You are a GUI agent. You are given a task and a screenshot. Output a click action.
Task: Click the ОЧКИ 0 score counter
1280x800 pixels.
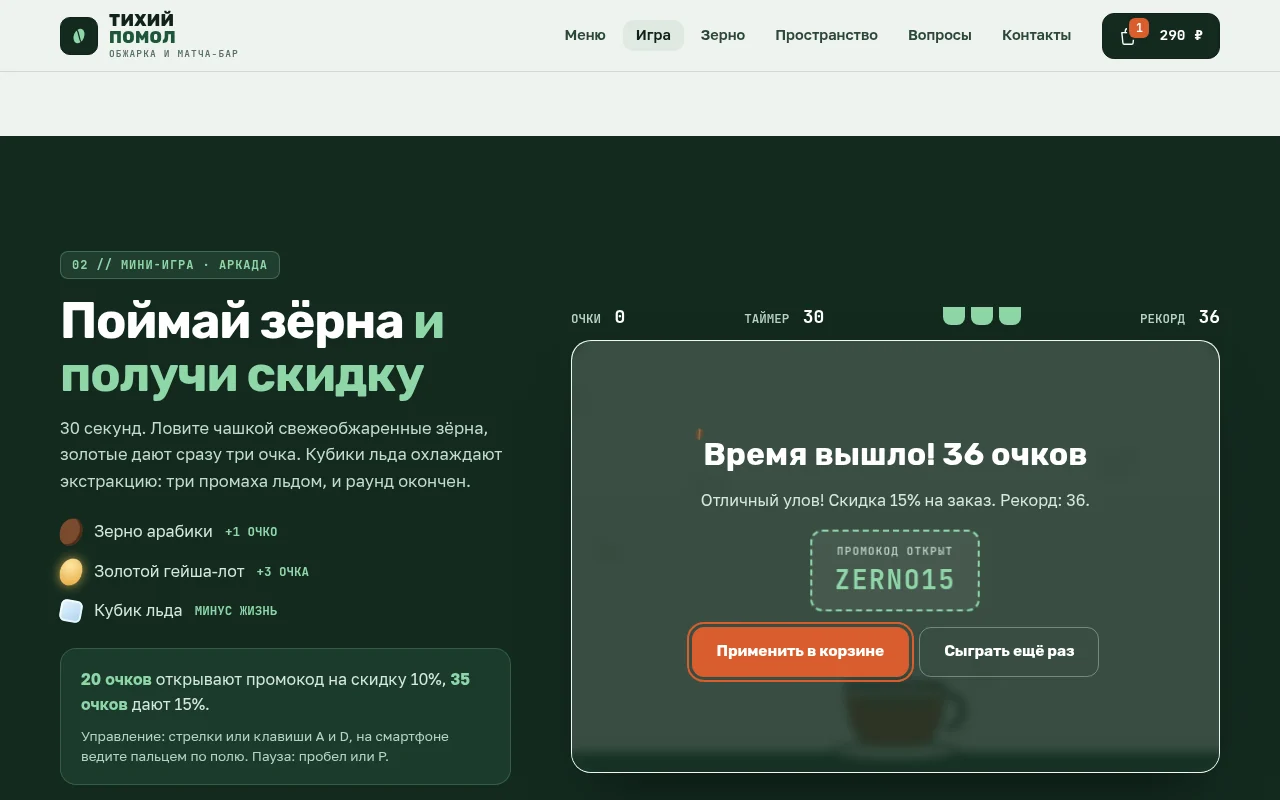(x=598, y=317)
